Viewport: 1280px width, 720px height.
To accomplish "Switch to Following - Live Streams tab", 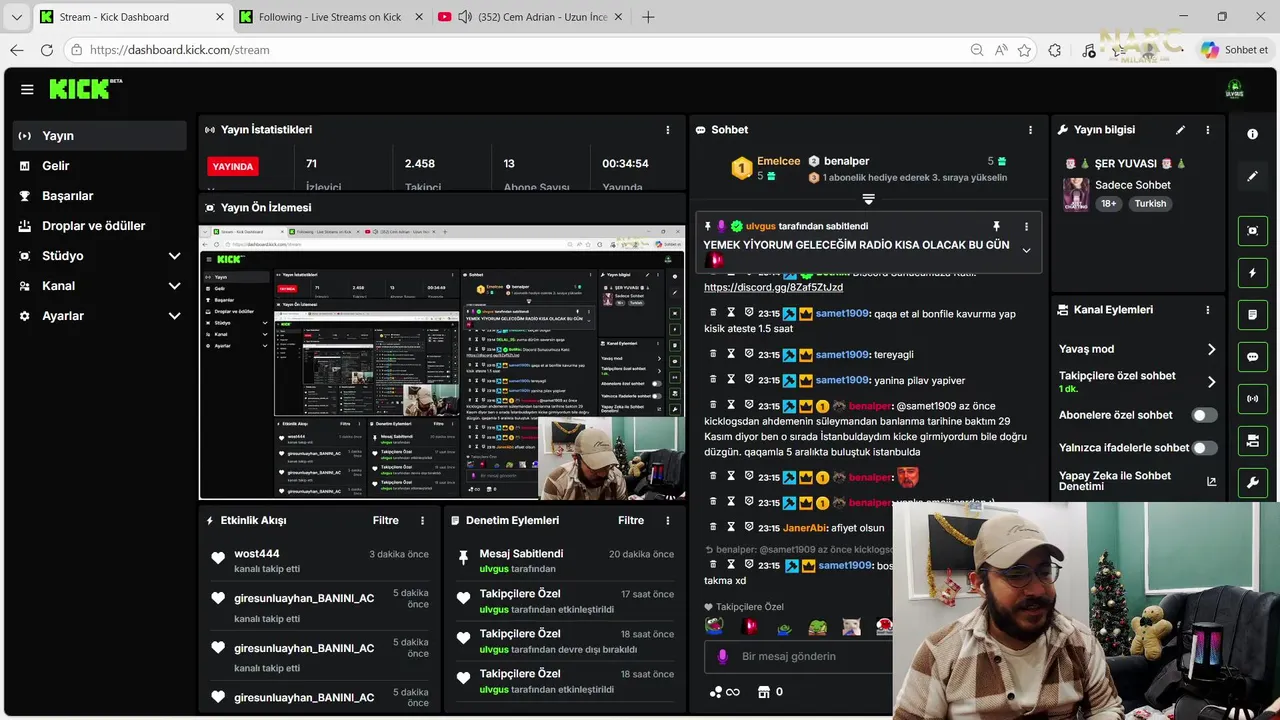I will pos(330,17).
